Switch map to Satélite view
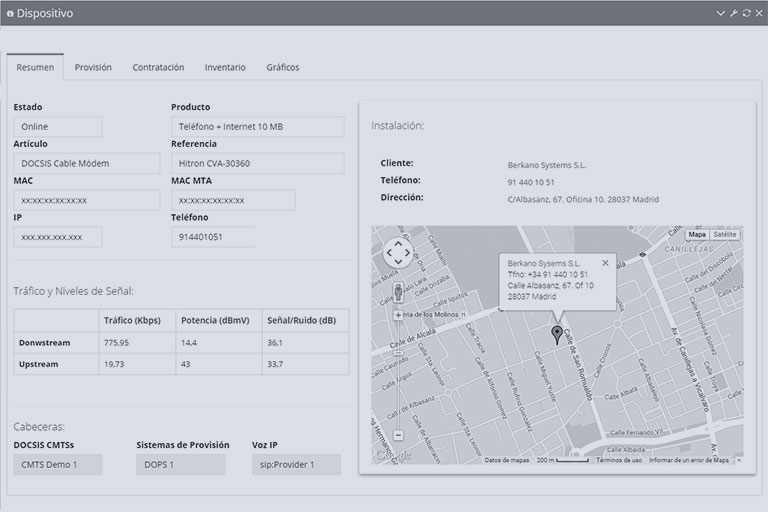Viewport: 768px width, 512px height. click(x=724, y=235)
